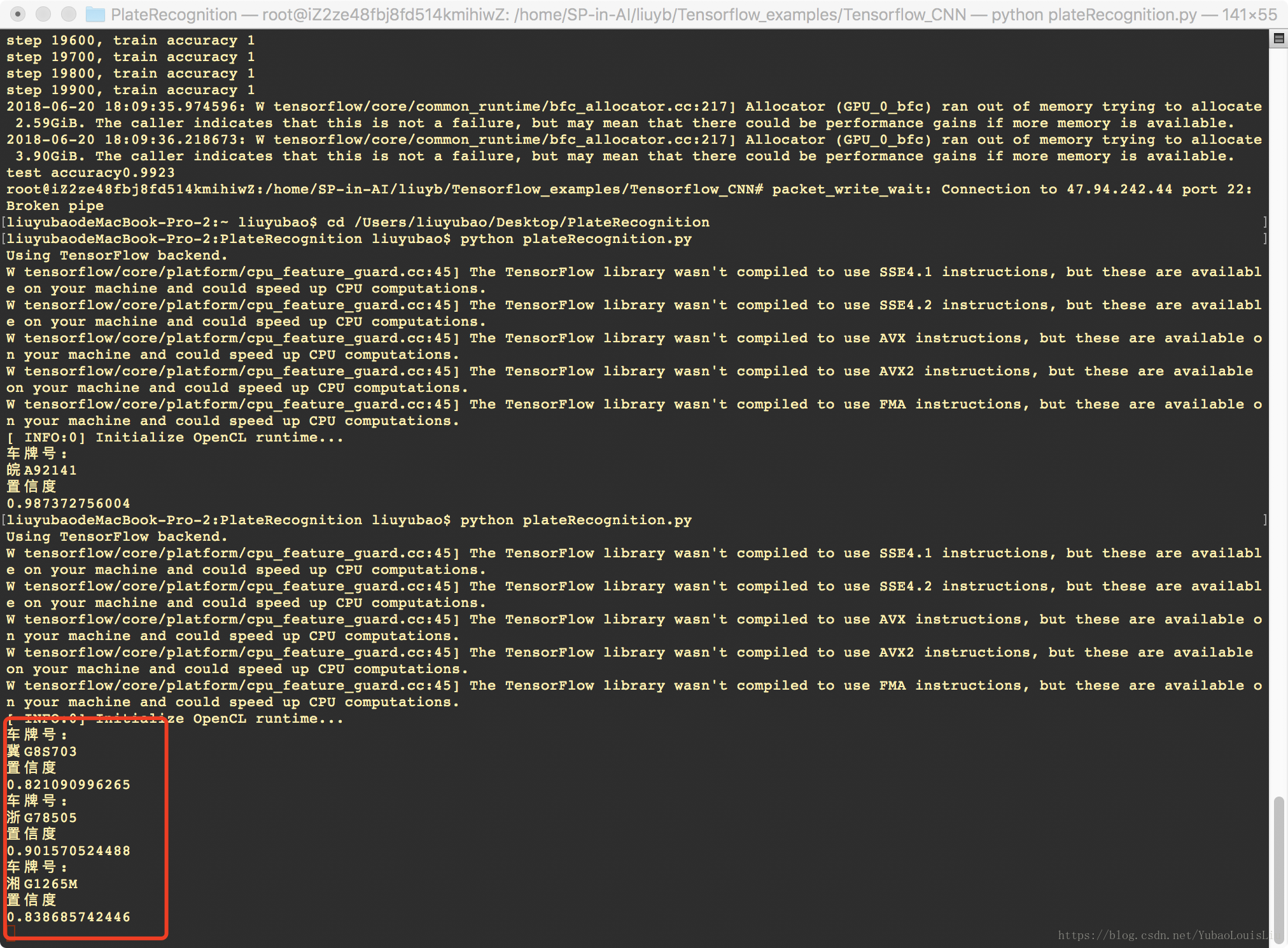Click the first 'python plateRecognition.py' command line
This screenshot has height=948, width=1288.
point(576,239)
